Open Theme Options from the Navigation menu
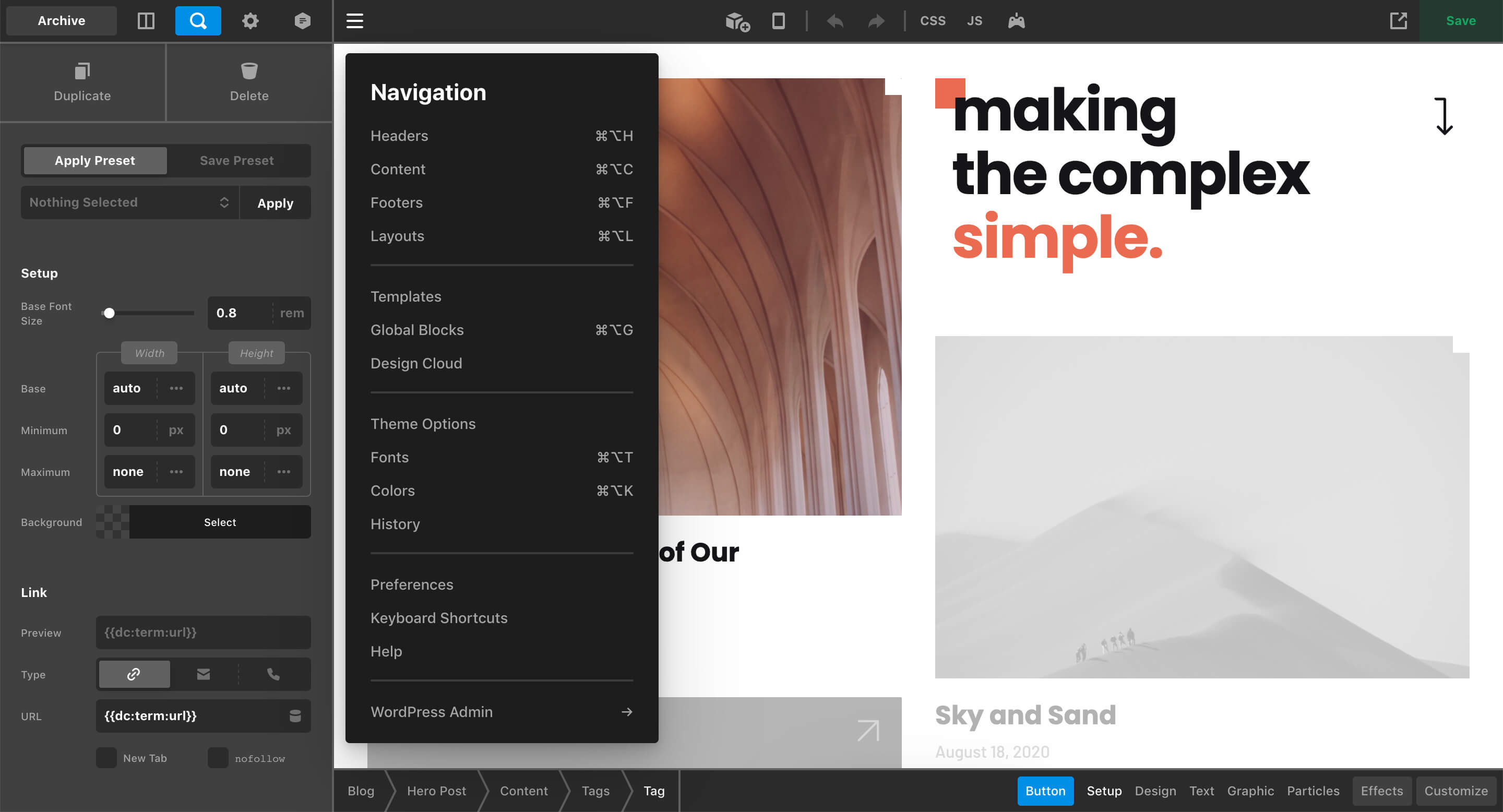The height and width of the screenshot is (812, 1503). point(423,424)
